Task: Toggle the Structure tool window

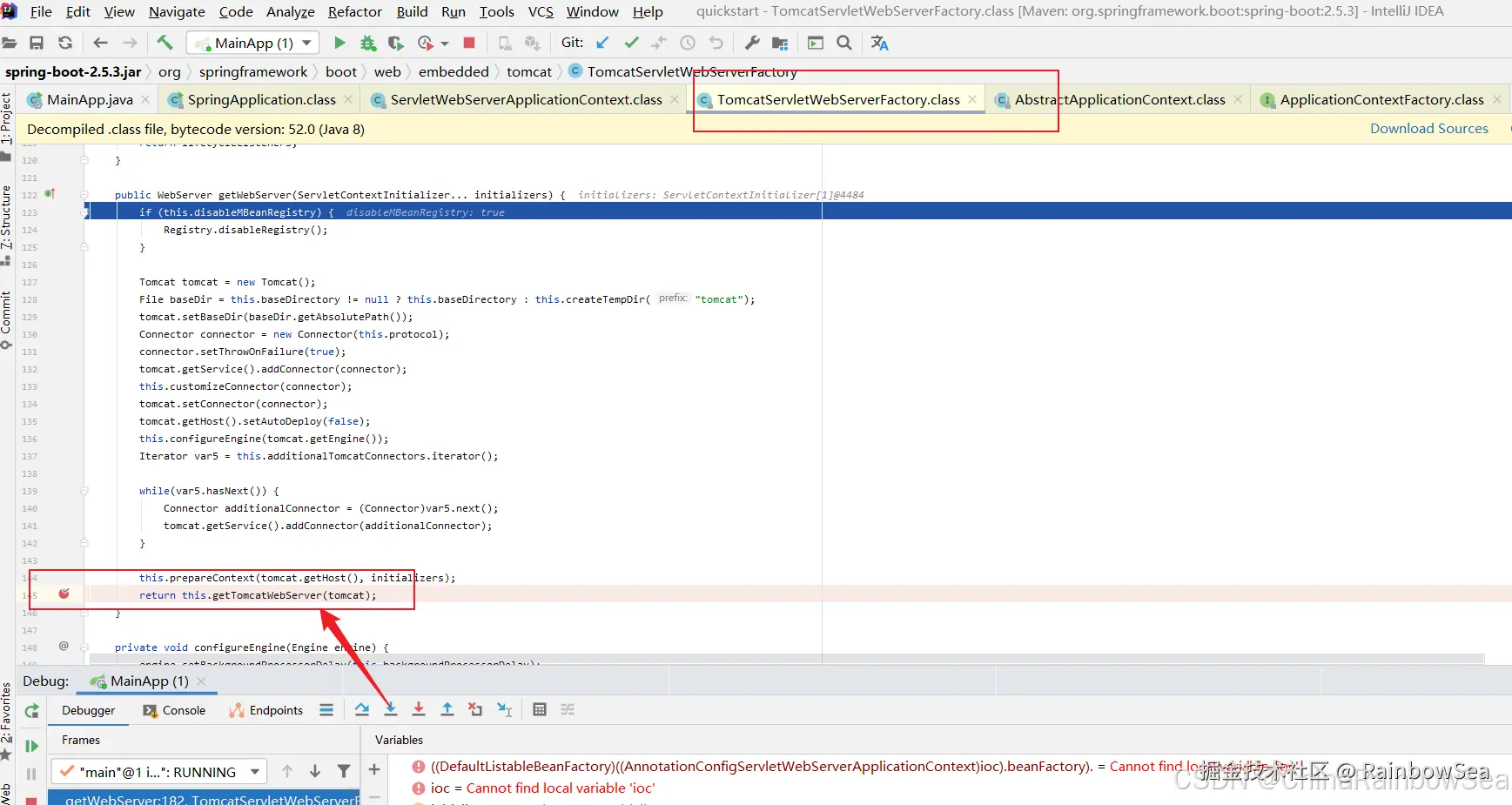Action: 6,218
